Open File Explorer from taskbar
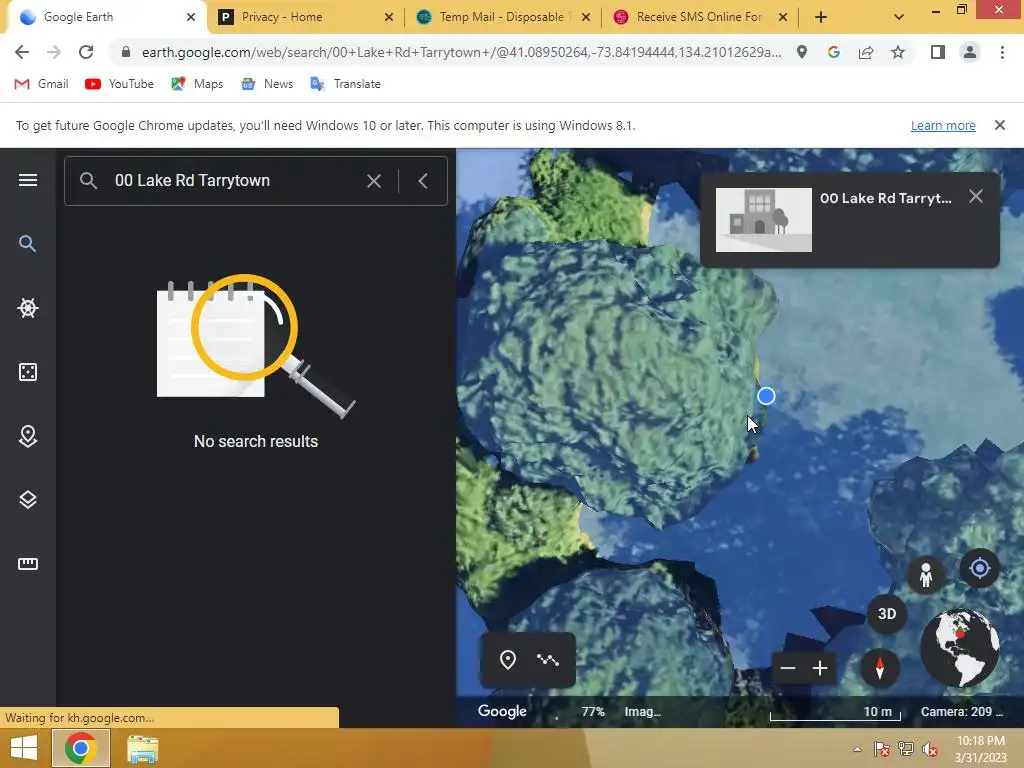Screen dimensions: 1024x768 [142, 748]
